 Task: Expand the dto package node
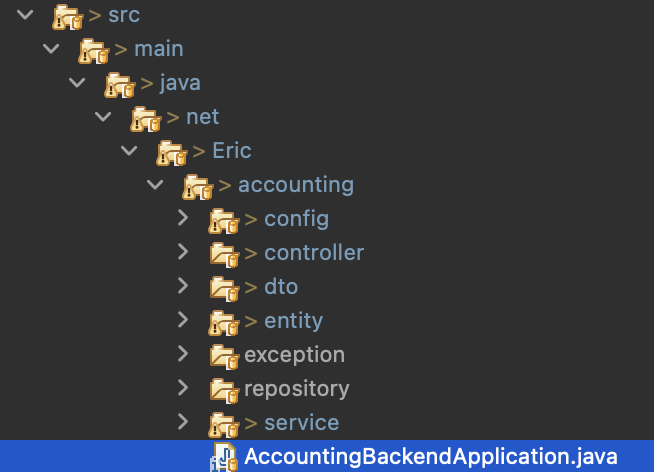pyautogui.click(x=182, y=286)
